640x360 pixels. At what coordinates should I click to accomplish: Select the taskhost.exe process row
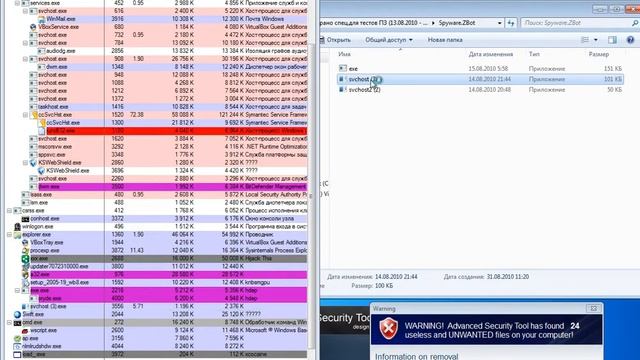click(168, 107)
